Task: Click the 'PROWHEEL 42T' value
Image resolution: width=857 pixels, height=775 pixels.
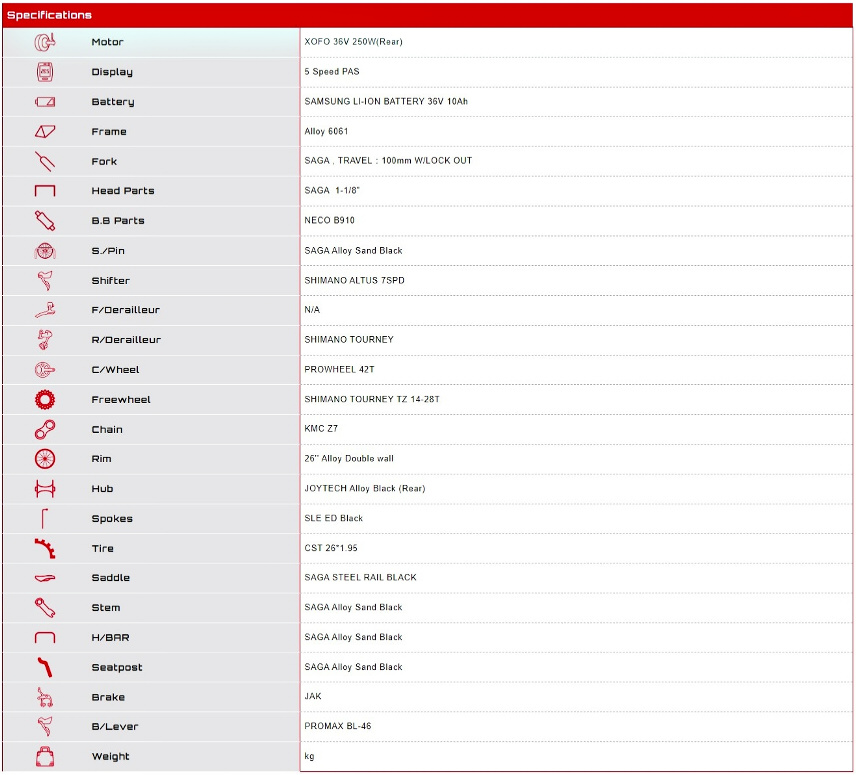Action: coord(339,369)
